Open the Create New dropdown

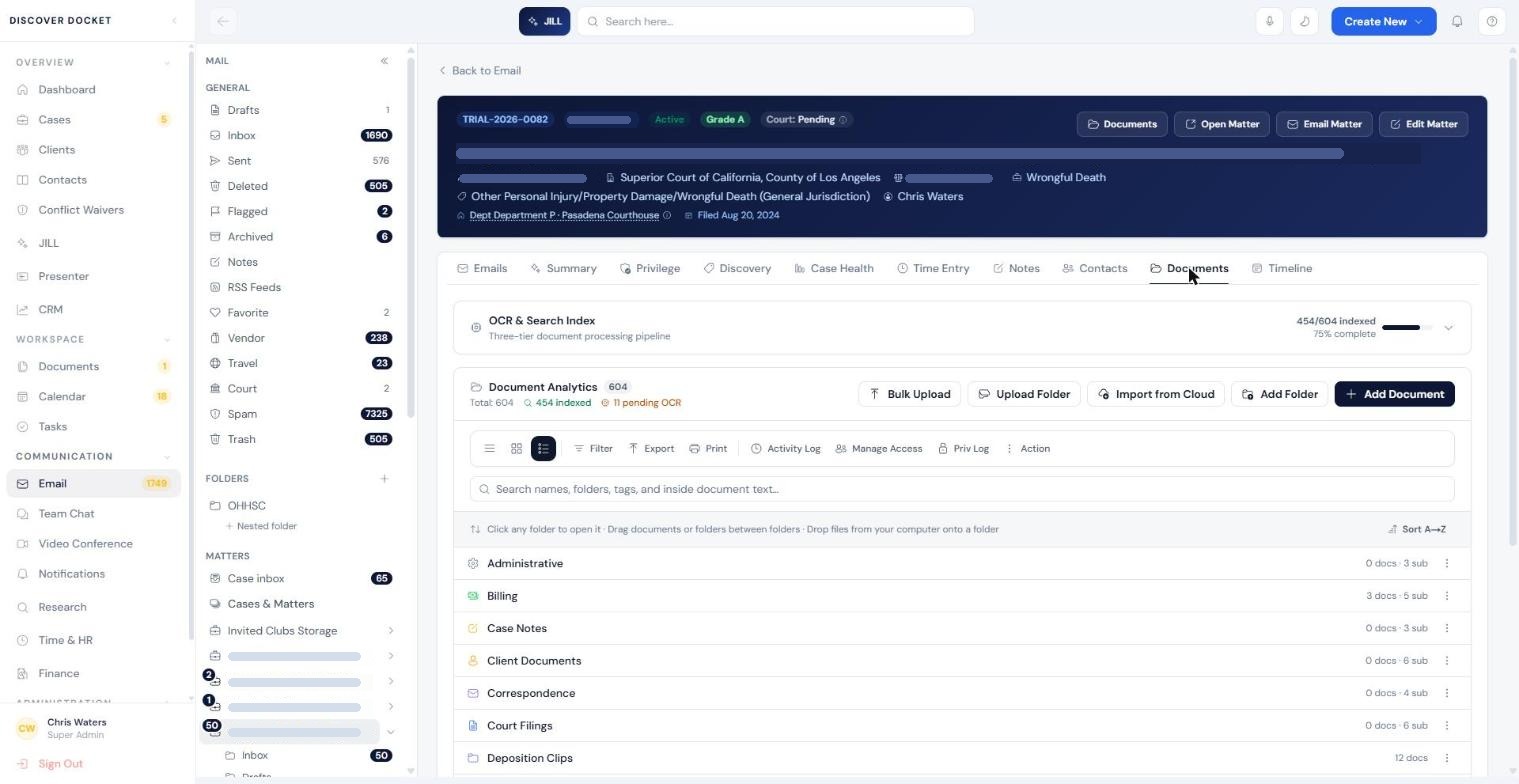(1383, 21)
